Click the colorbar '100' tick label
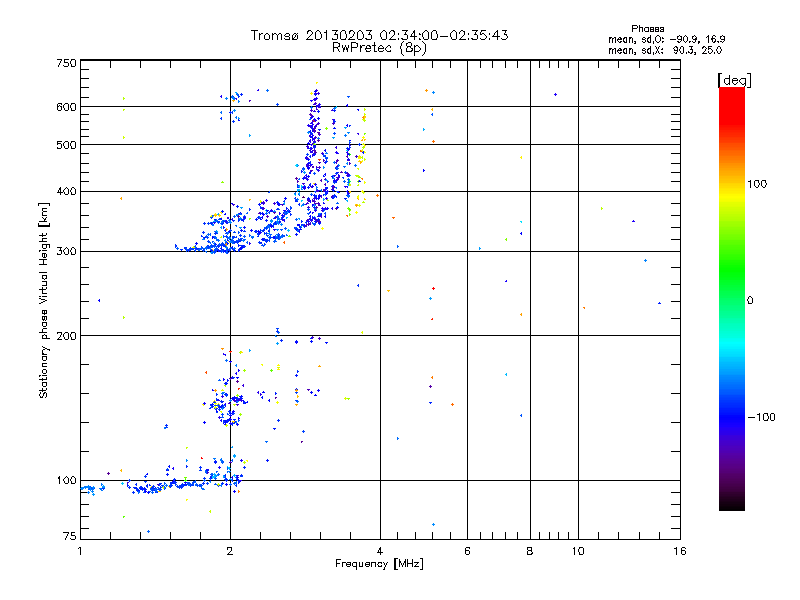This screenshot has height=600, width=800. point(757,184)
